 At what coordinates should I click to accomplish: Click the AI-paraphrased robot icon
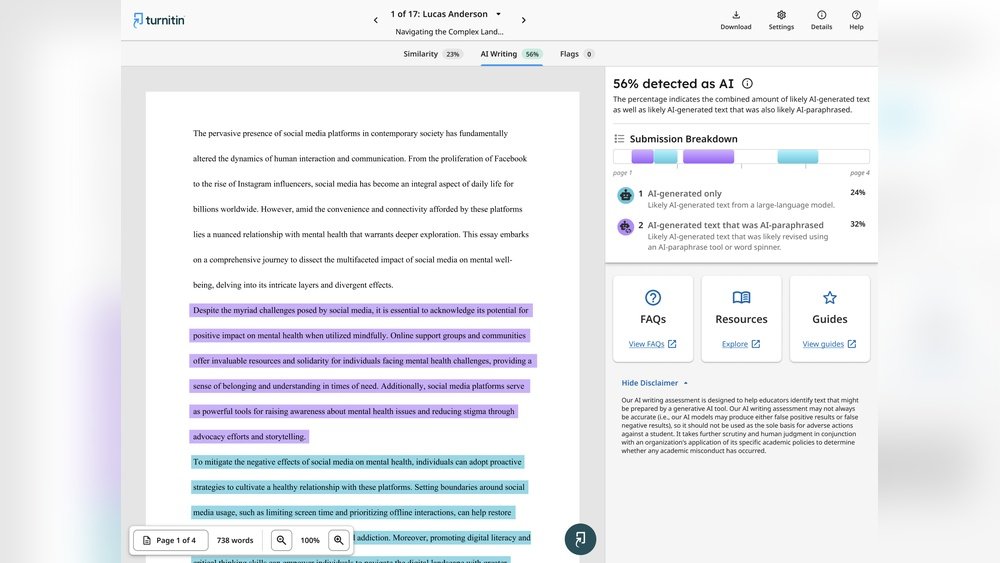[x=626, y=226]
